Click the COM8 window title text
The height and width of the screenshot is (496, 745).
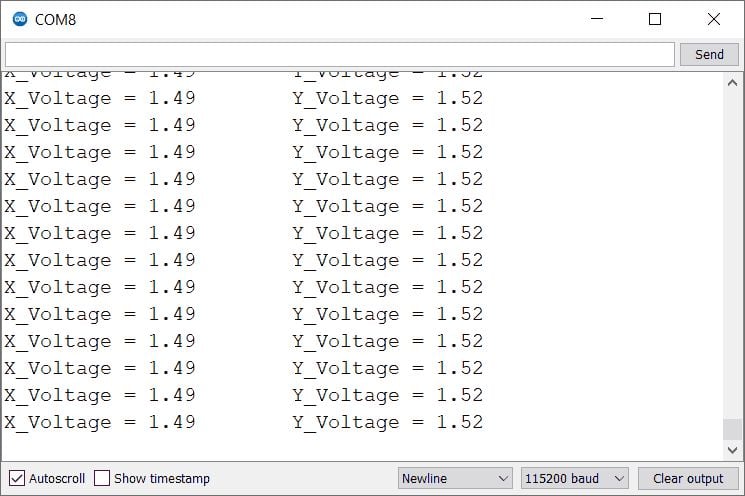55,19
